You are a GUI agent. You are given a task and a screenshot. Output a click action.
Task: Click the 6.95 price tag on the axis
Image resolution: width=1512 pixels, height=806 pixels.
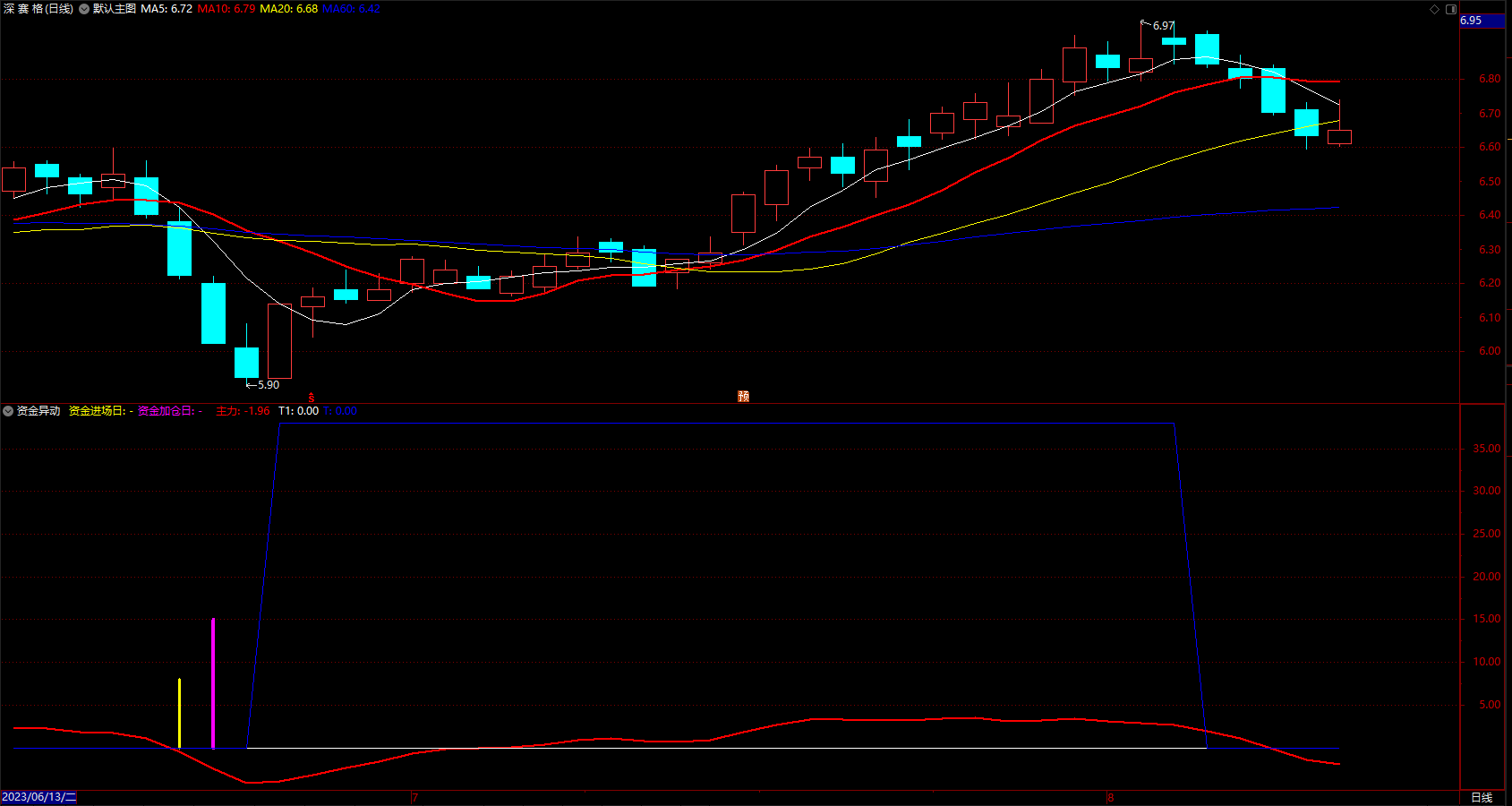point(1482,21)
